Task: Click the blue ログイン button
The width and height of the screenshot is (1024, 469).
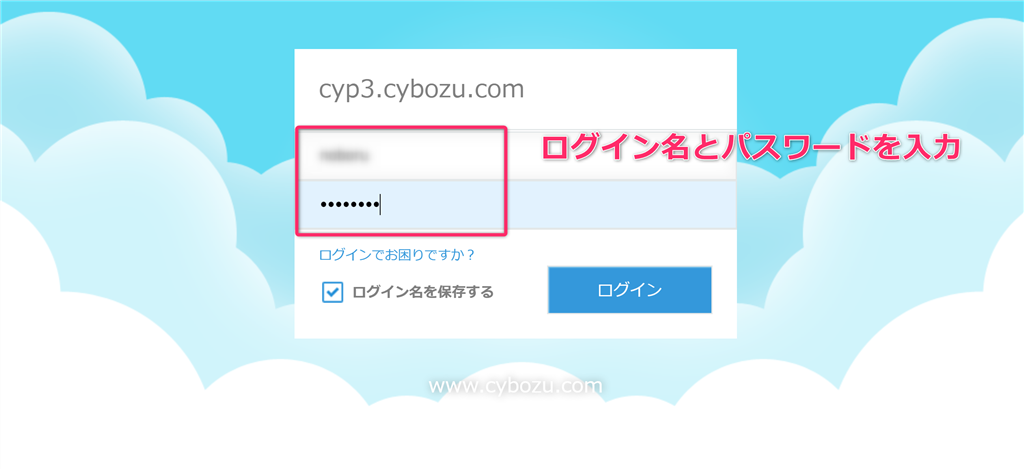Action: coord(630,290)
